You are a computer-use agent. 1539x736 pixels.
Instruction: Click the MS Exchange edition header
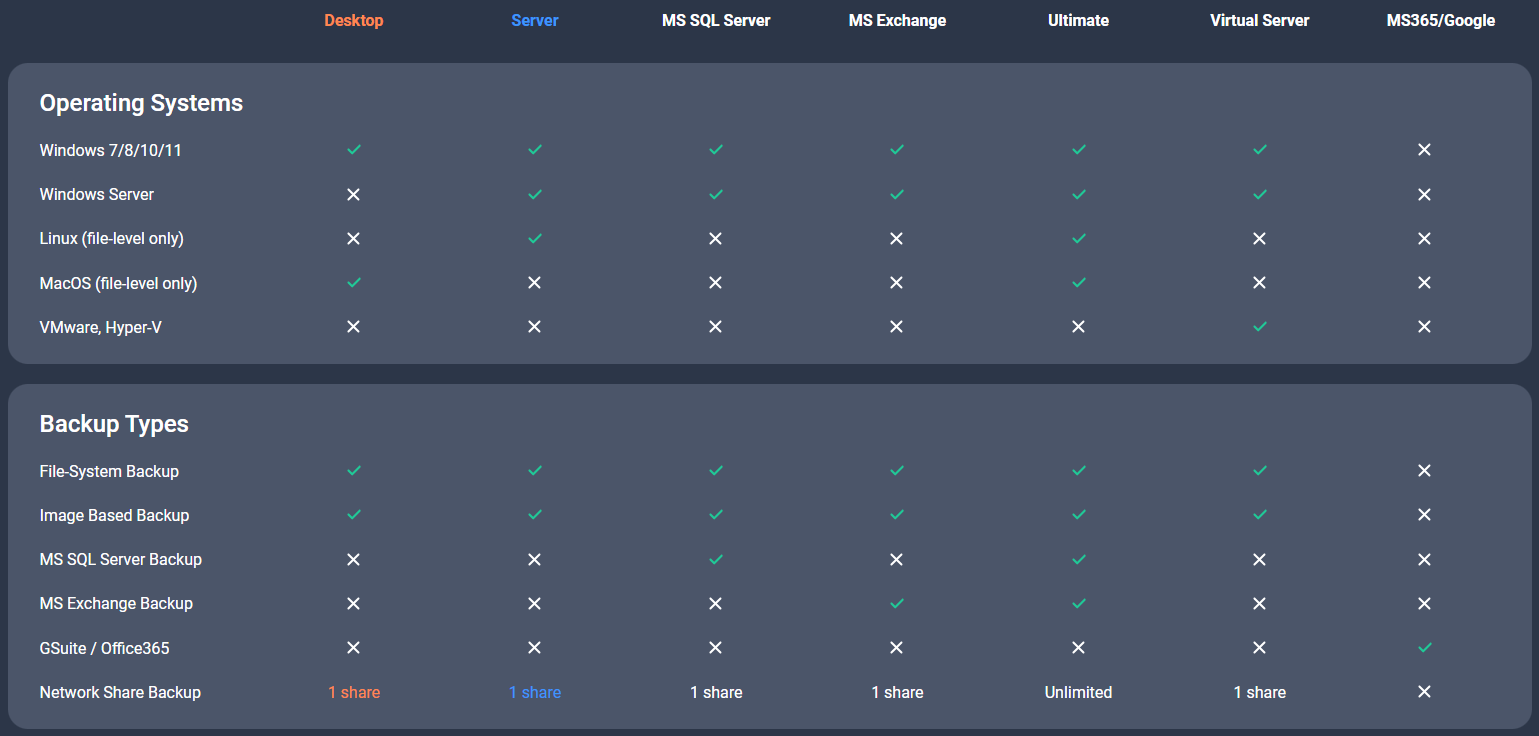click(x=897, y=20)
